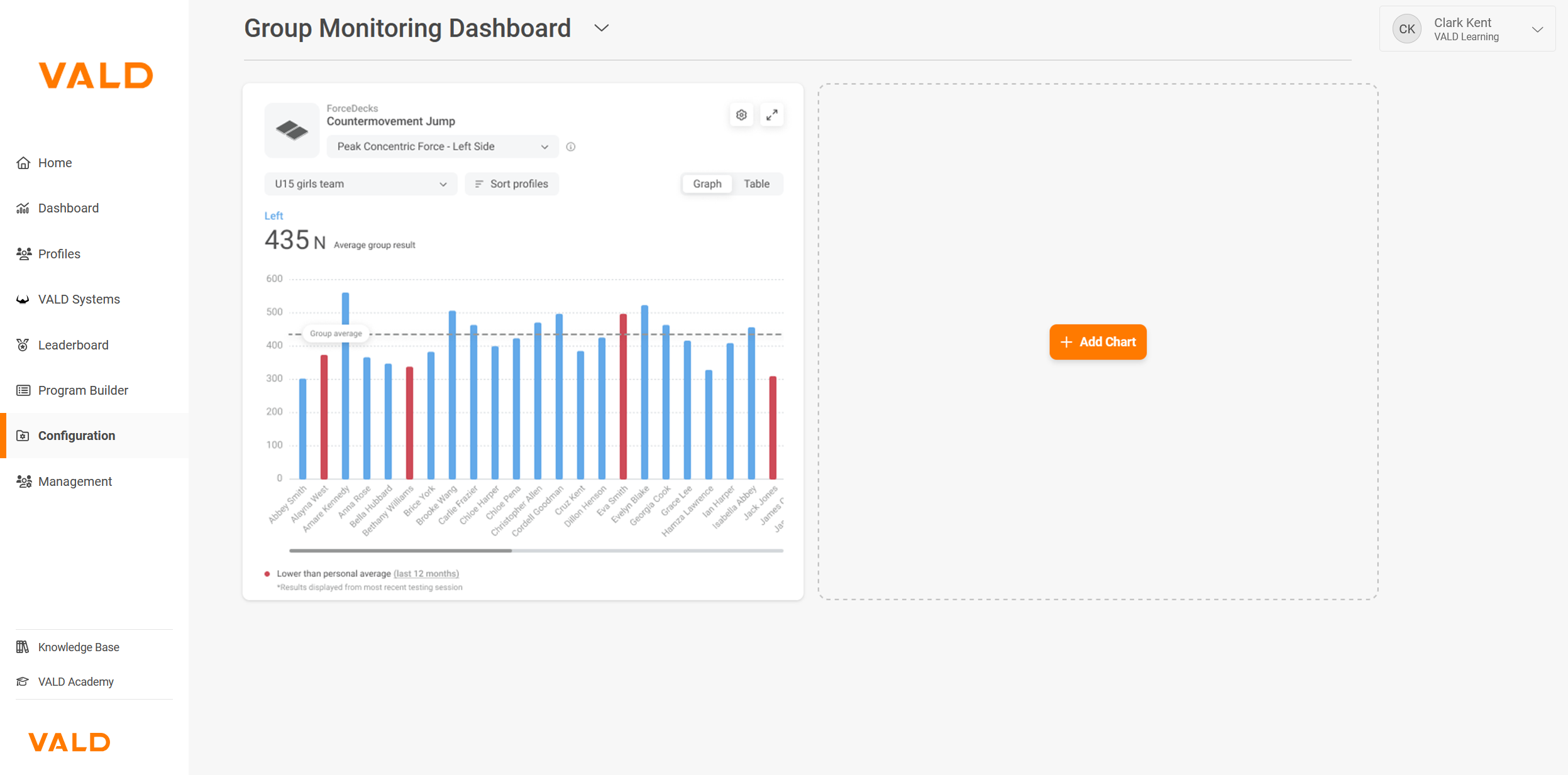Image resolution: width=1568 pixels, height=775 pixels.
Task: Open Profiles menu item
Action: click(94, 254)
